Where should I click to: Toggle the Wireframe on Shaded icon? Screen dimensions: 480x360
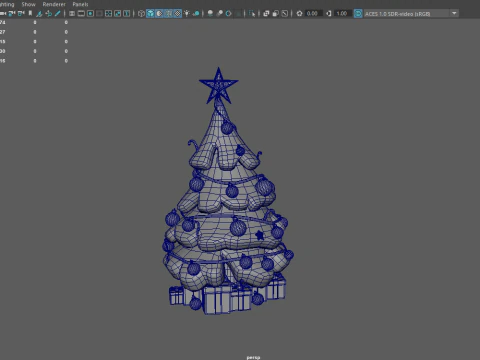(169, 13)
